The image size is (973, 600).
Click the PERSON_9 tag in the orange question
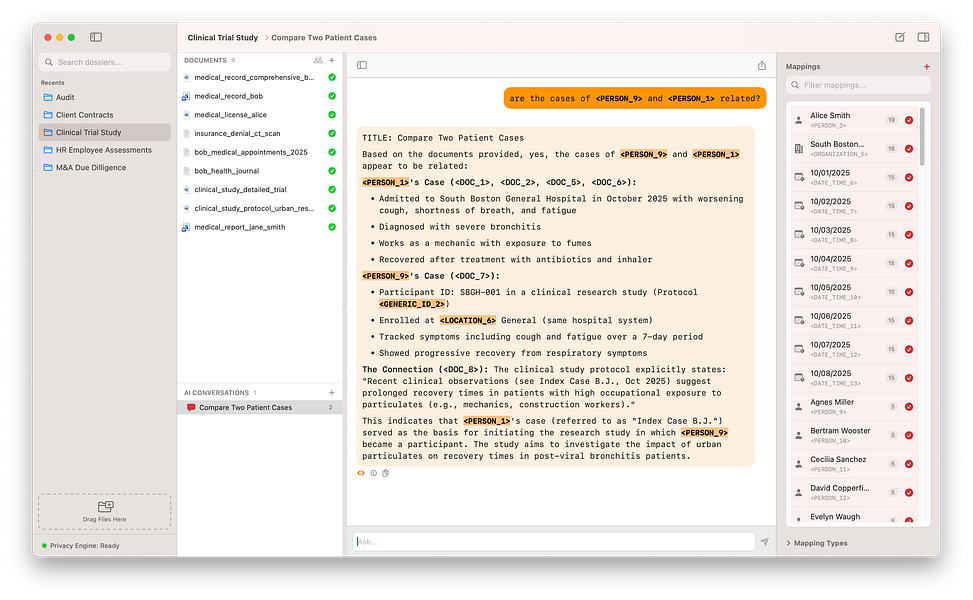(x=619, y=99)
